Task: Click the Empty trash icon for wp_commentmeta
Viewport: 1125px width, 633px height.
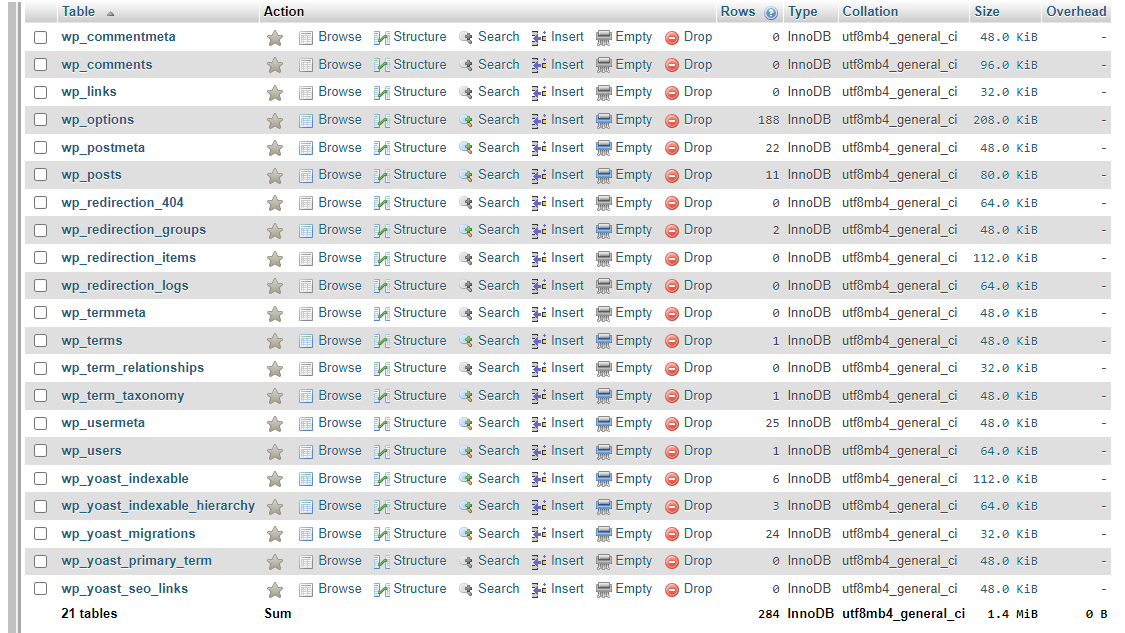Action: click(x=604, y=38)
